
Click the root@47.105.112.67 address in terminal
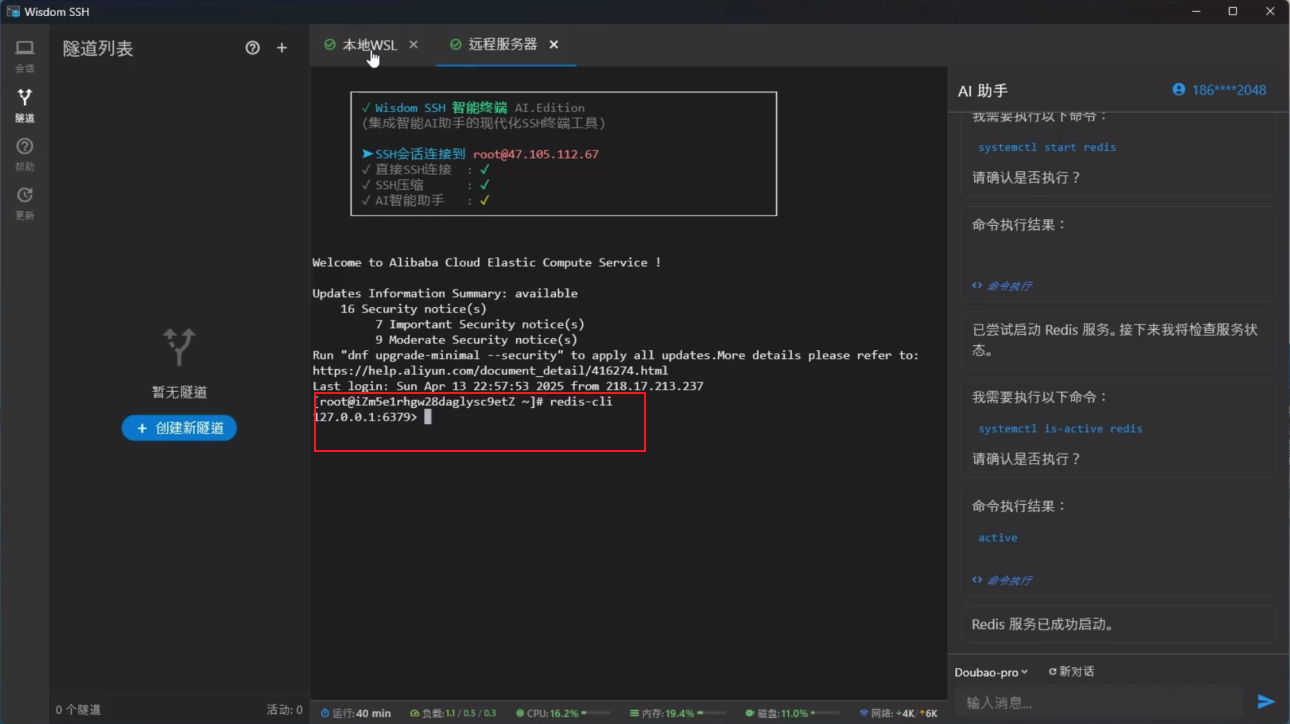coord(536,155)
